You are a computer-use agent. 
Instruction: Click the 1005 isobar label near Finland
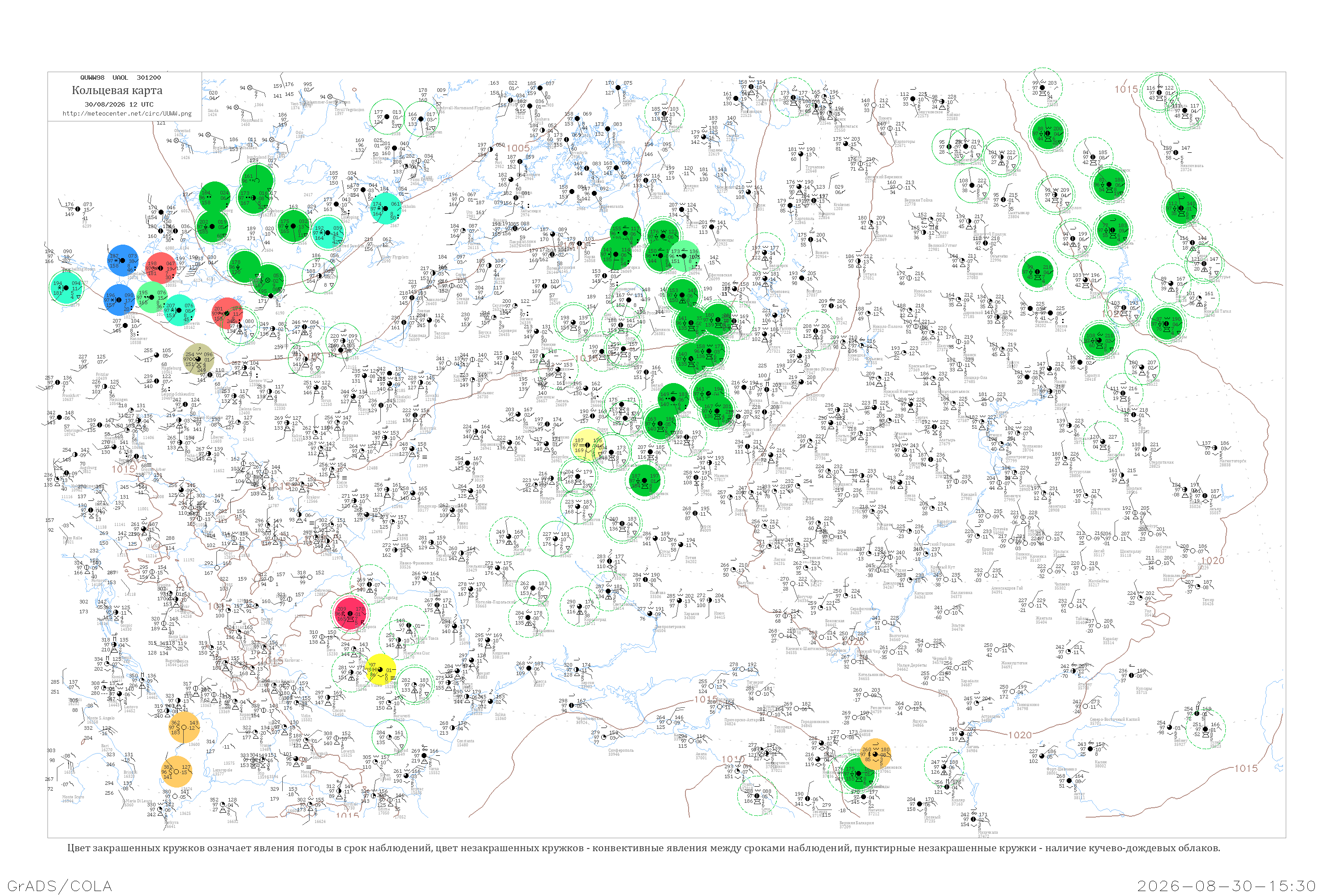[518, 148]
